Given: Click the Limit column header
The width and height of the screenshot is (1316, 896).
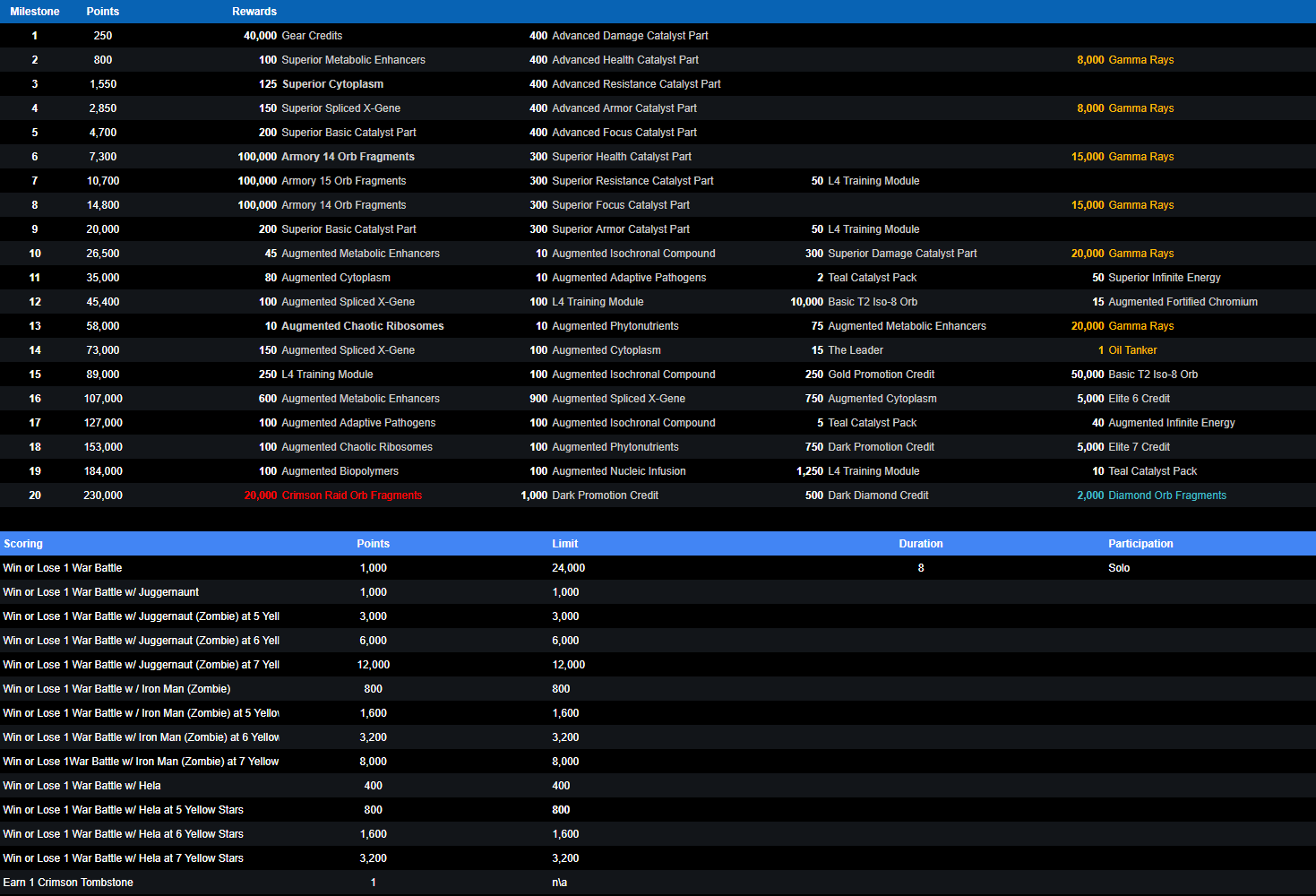Looking at the screenshot, I should (564, 544).
